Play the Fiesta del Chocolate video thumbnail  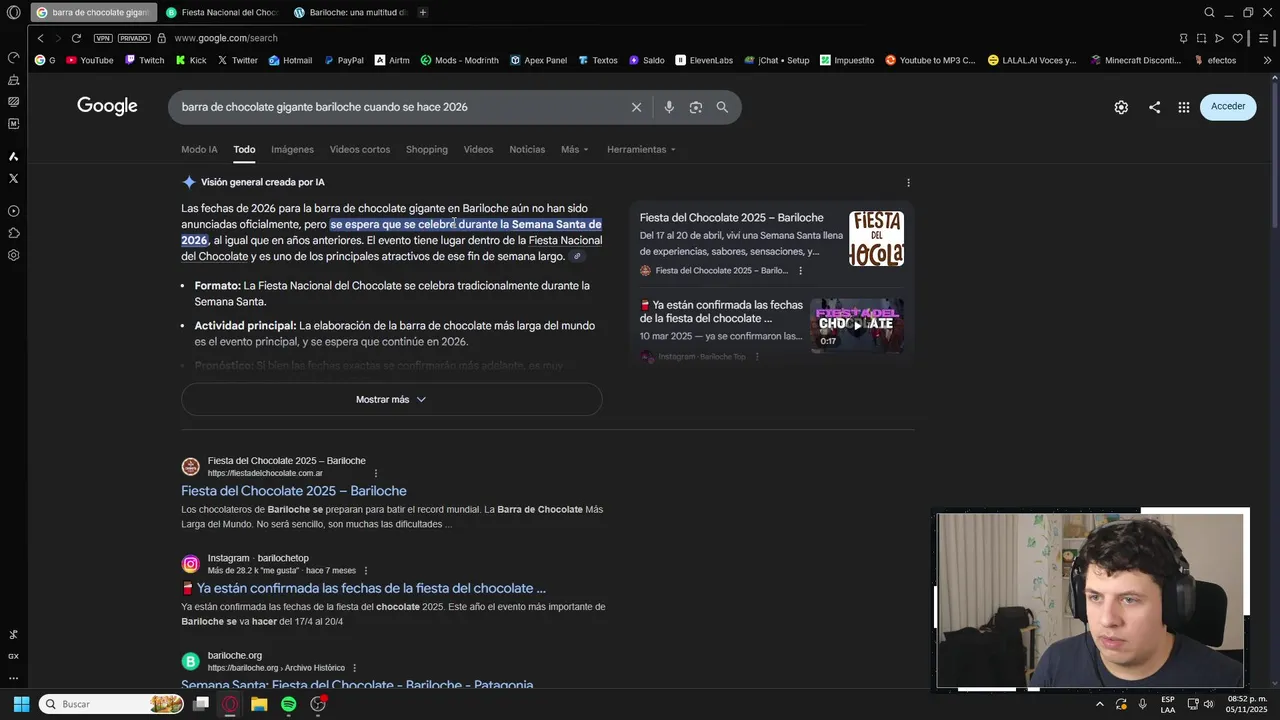click(857, 325)
